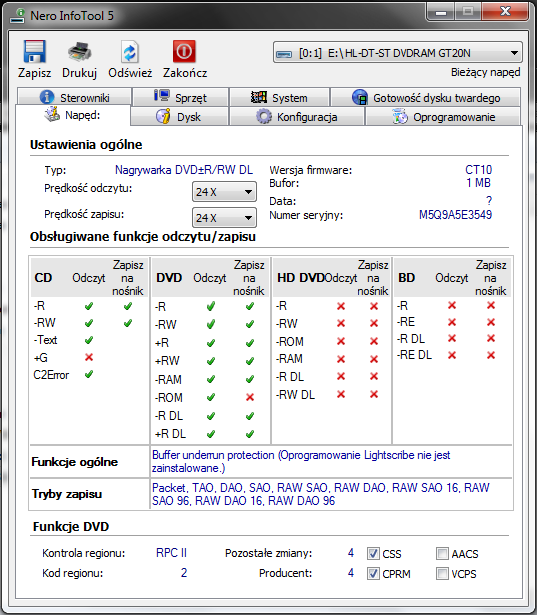Click the buffer value 1 MB
Screen dimensions: 537x615
tap(478, 183)
